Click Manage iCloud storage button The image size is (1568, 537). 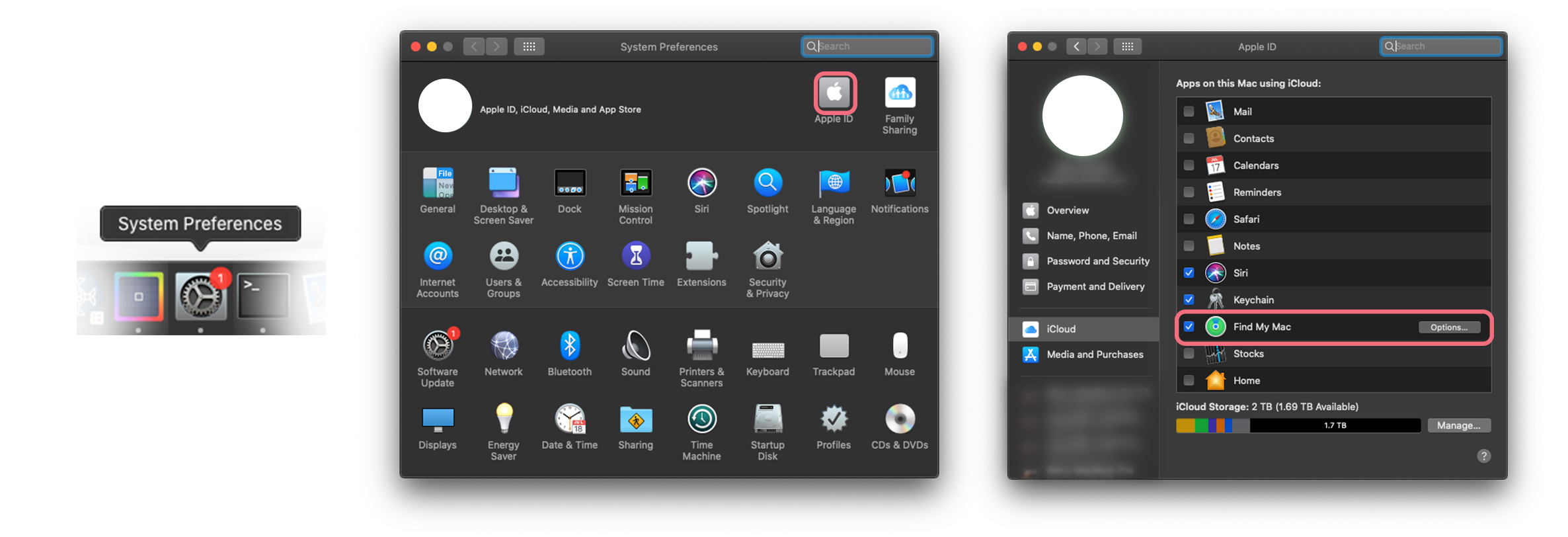(x=1459, y=425)
